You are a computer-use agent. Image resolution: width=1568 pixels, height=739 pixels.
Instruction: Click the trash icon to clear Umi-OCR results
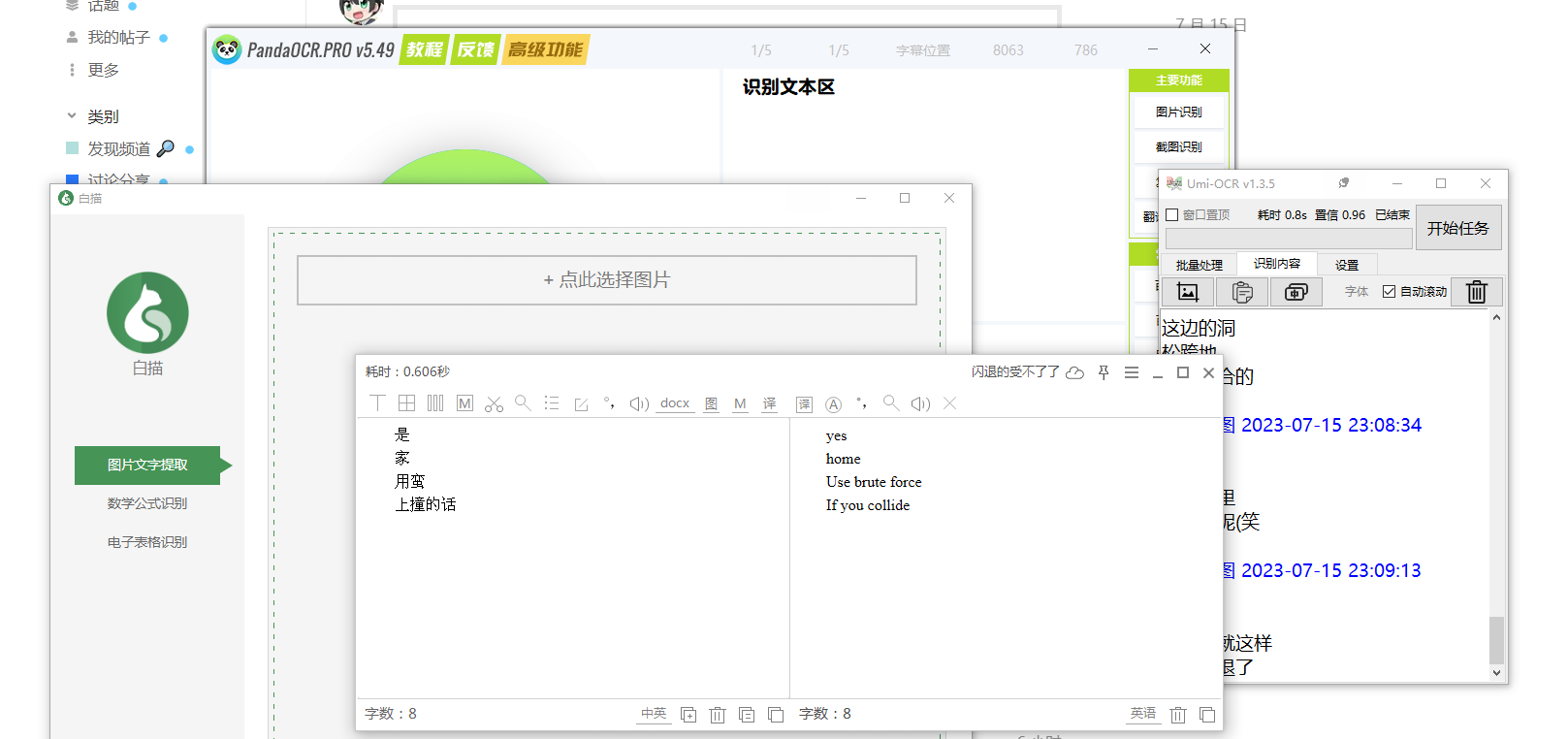click(x=1476, y=292)
